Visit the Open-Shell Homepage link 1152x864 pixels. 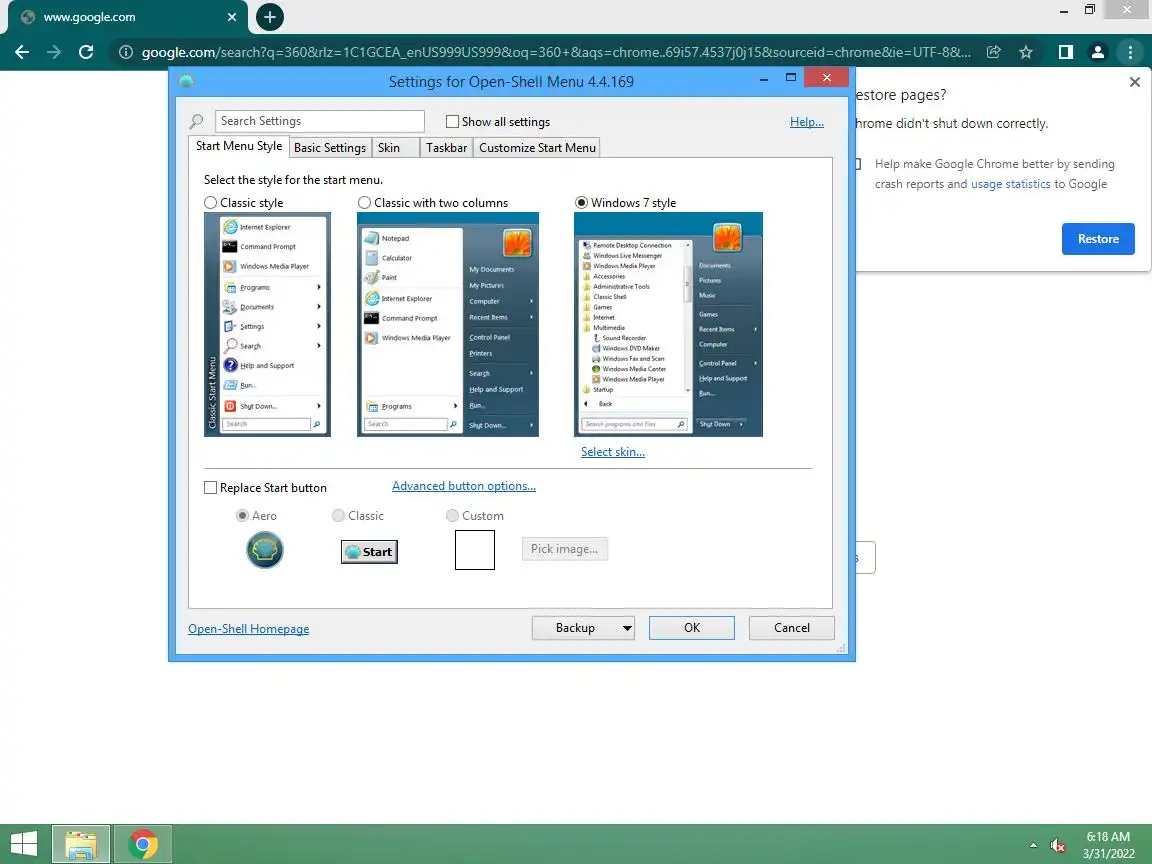[x=248, y=629]
